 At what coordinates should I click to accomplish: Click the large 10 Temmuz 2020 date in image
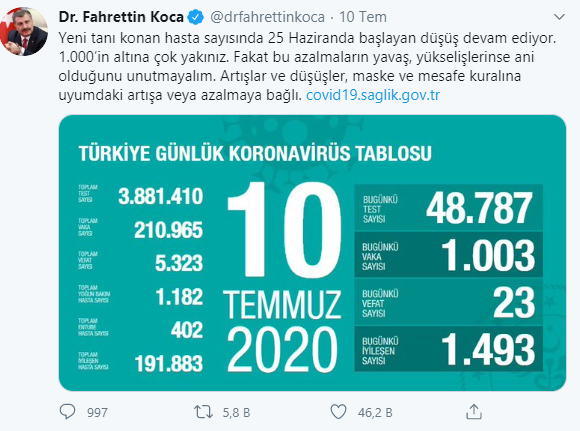click(283, 277)
